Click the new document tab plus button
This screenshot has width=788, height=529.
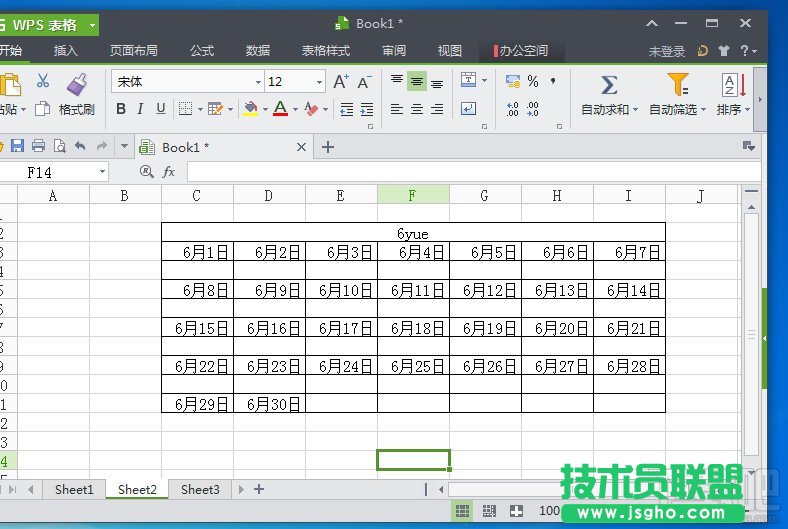[x=327, y=147]
